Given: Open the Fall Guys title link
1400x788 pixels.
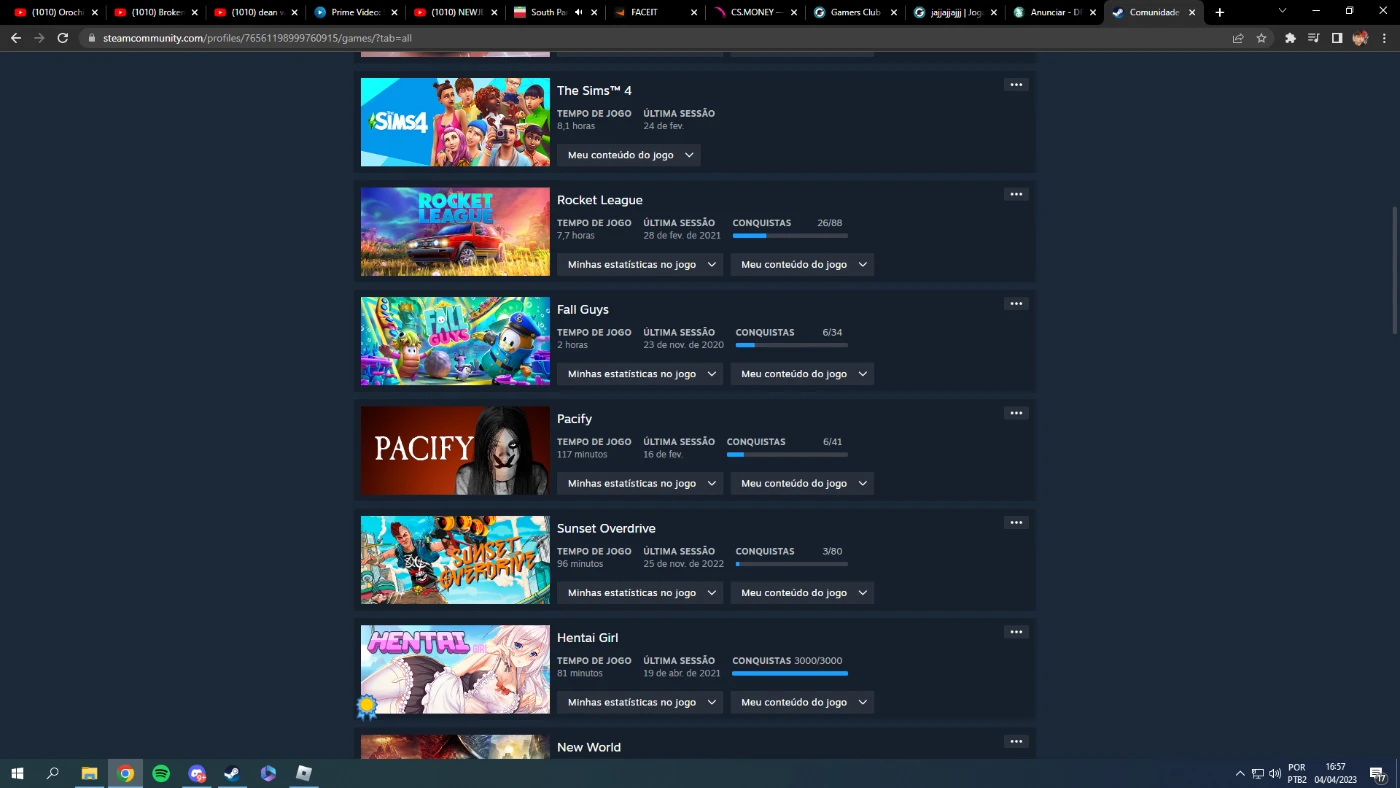Looking at the screenshot, I should [x=583, y=310].
